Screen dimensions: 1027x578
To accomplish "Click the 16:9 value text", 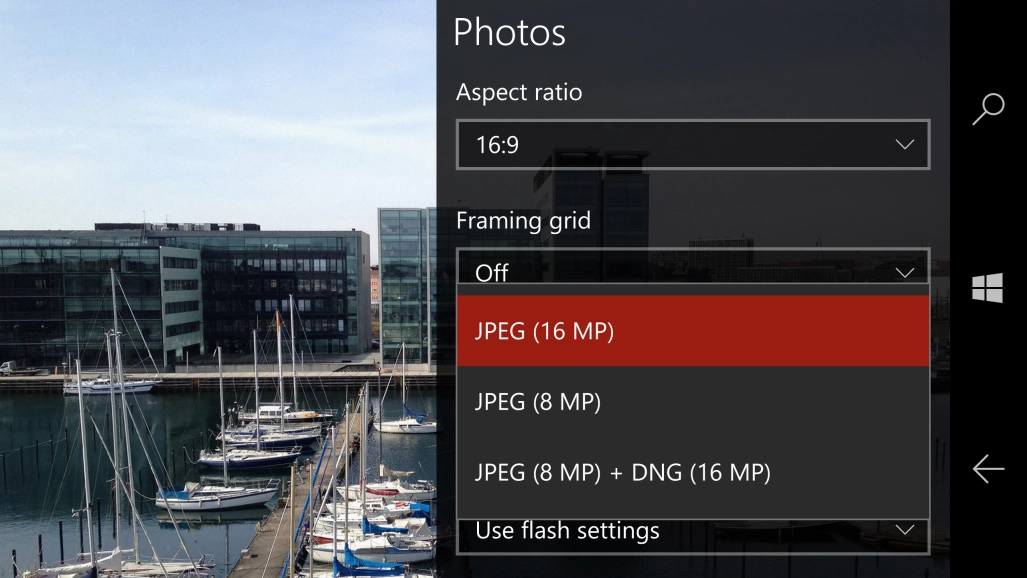I will click(497, 145).
